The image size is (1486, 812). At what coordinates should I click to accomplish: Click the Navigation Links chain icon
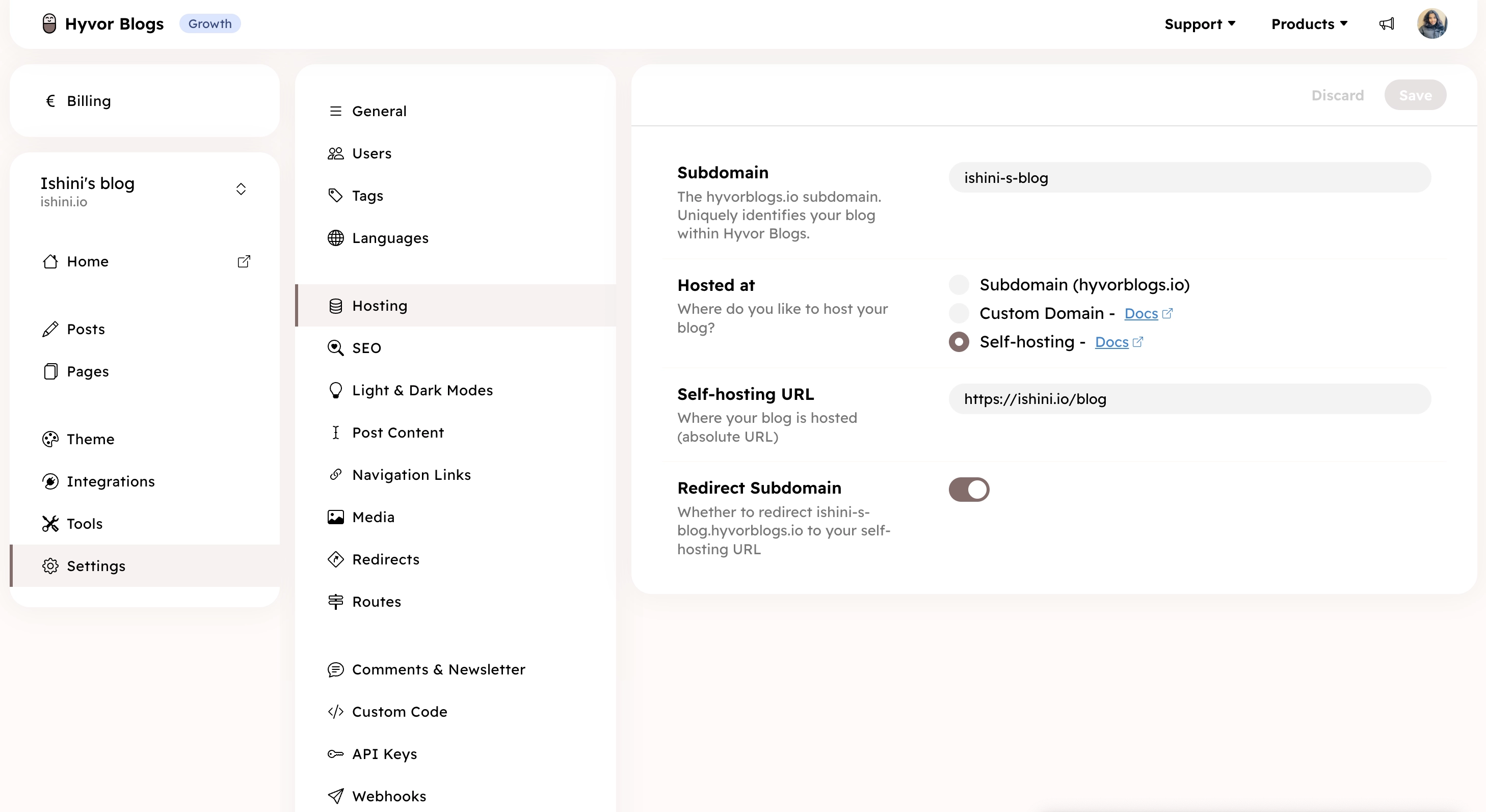(336, 474)
